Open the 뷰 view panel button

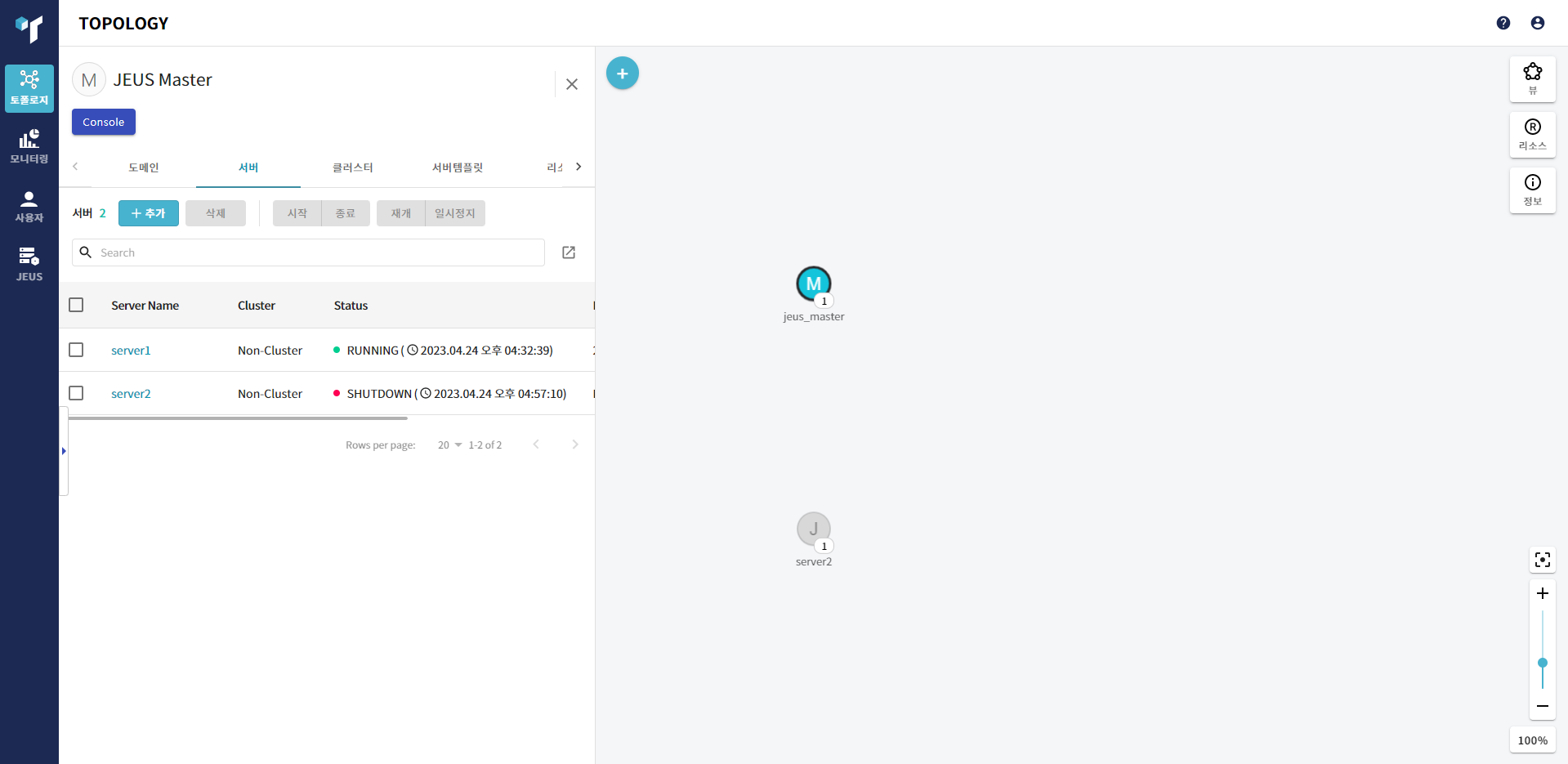click(1533, 79)
